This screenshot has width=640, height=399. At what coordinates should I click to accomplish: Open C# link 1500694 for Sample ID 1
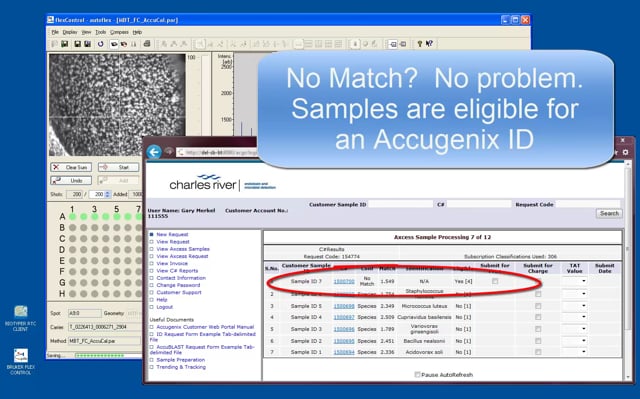[x=344, y=352]
